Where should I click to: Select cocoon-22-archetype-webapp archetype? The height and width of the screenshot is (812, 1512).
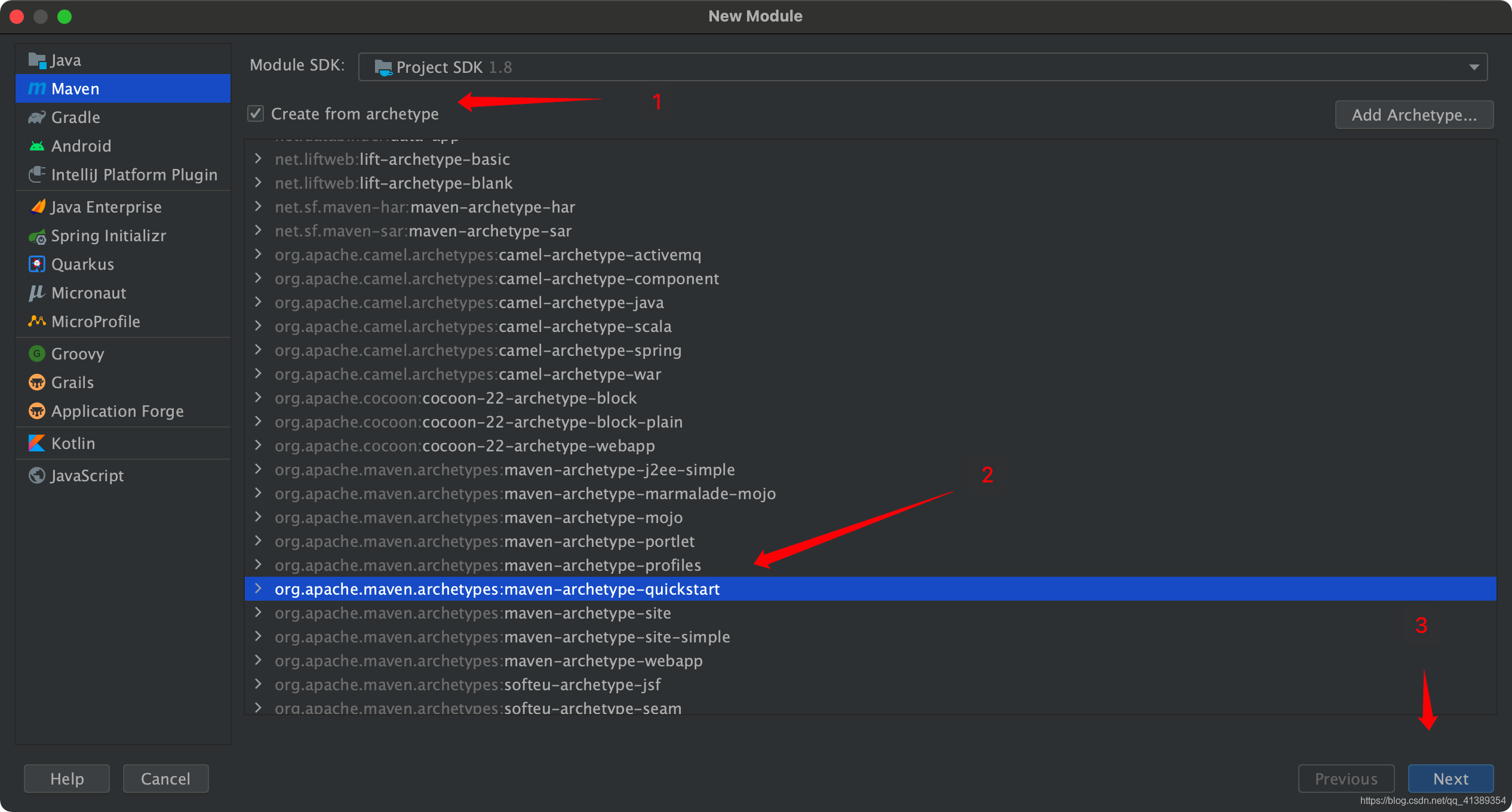[871, 445]
